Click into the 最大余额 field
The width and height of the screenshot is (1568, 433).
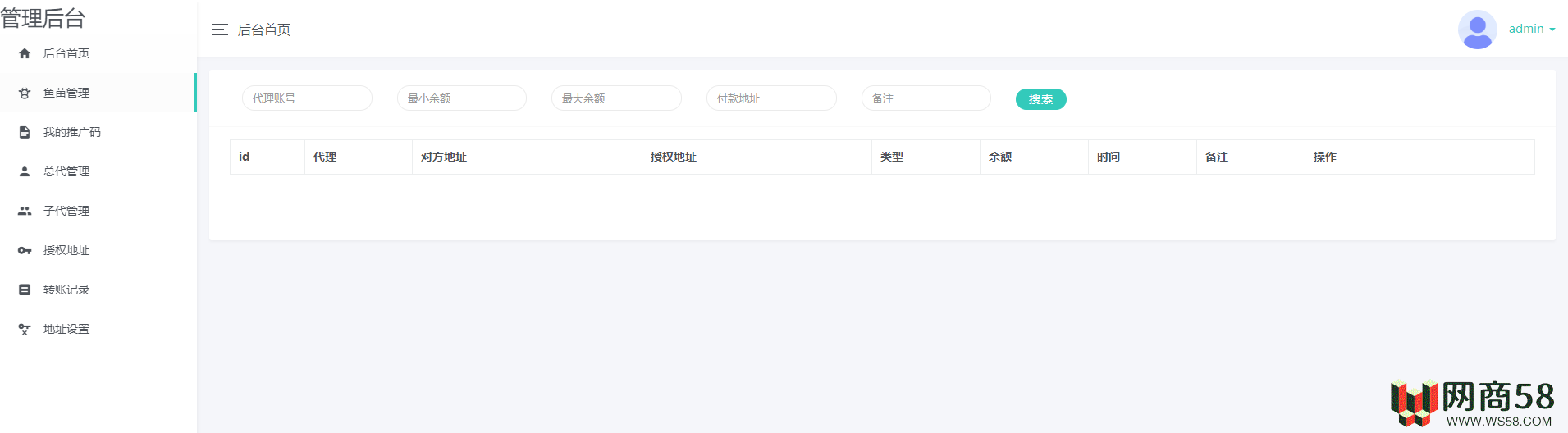616,98
